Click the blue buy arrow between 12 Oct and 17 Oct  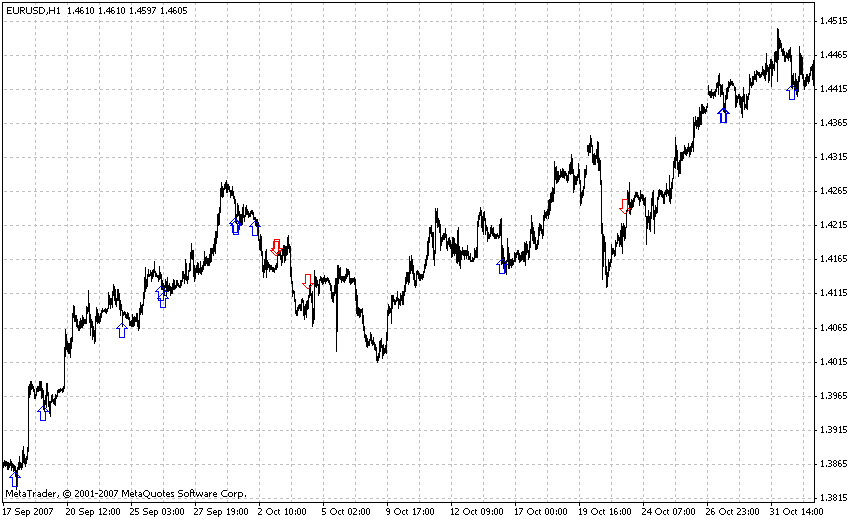click(x=502, y=266)
